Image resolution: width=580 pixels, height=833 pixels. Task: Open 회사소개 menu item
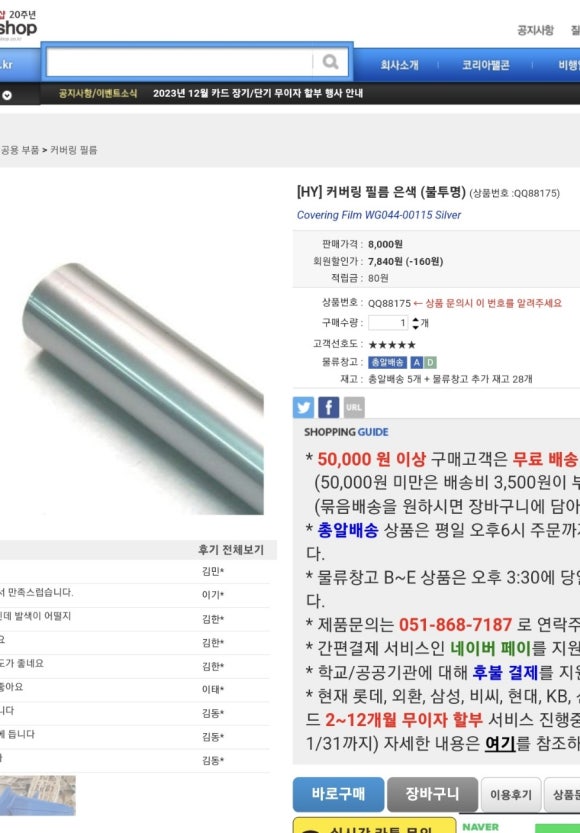(399, 65)
